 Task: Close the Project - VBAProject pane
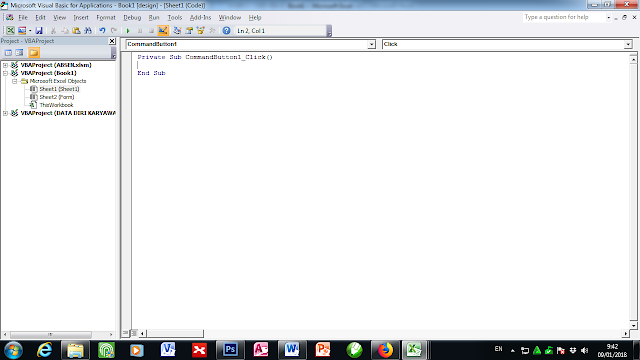112,41
